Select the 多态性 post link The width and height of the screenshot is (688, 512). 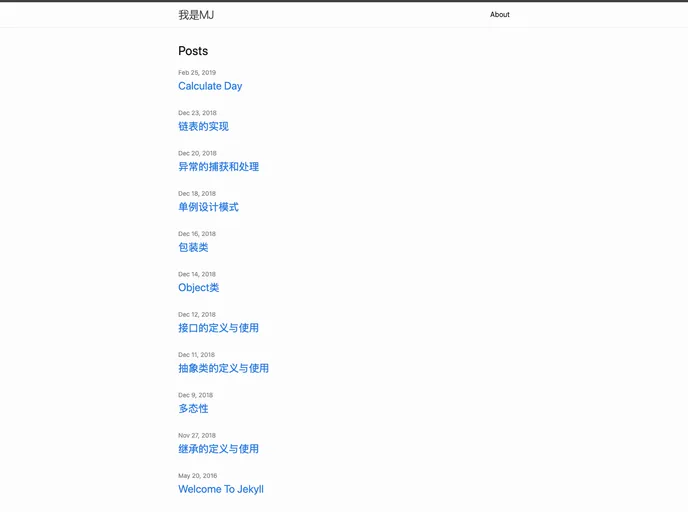tap(193, 408)
